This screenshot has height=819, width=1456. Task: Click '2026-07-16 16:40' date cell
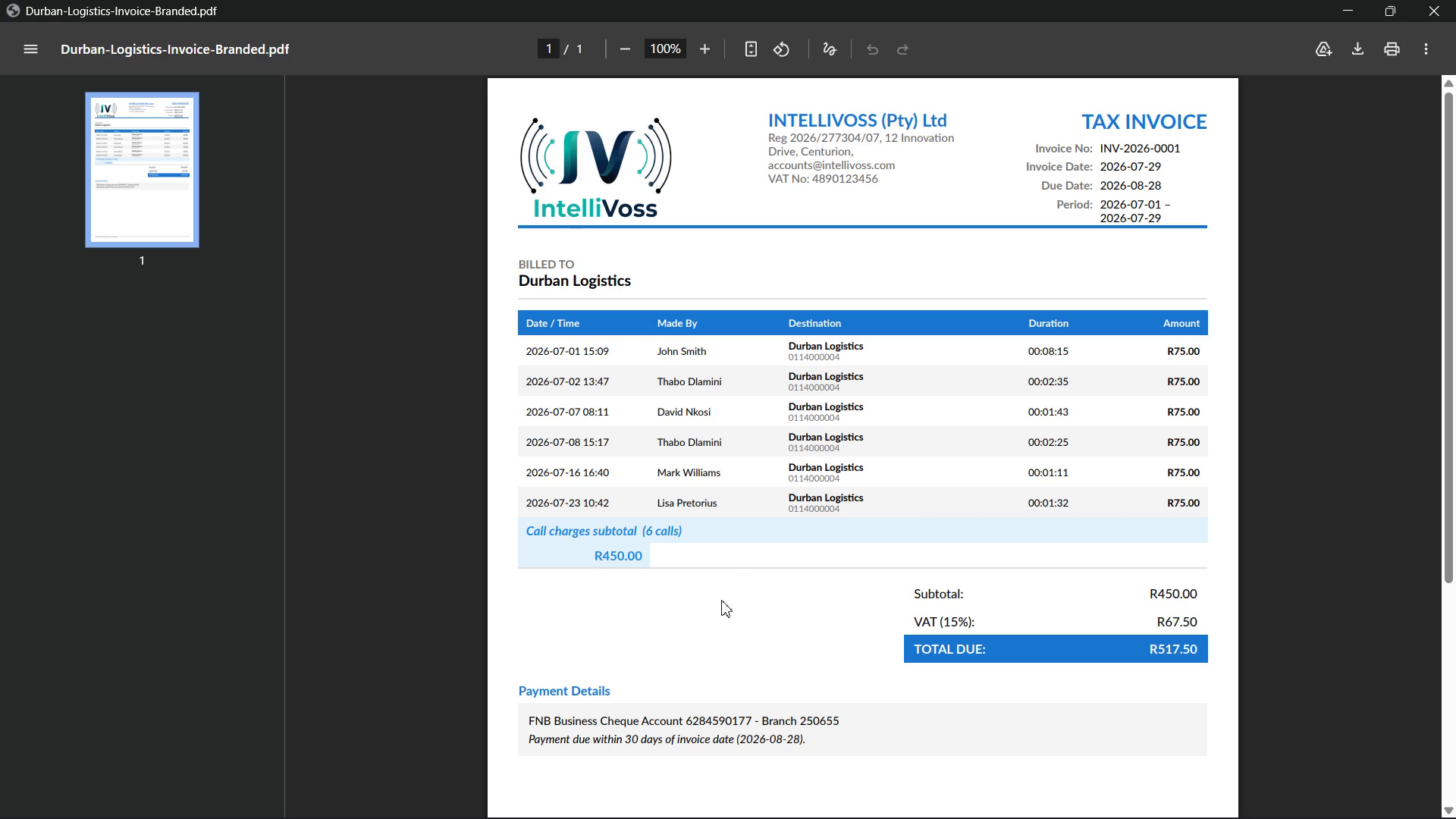[567, 472]
